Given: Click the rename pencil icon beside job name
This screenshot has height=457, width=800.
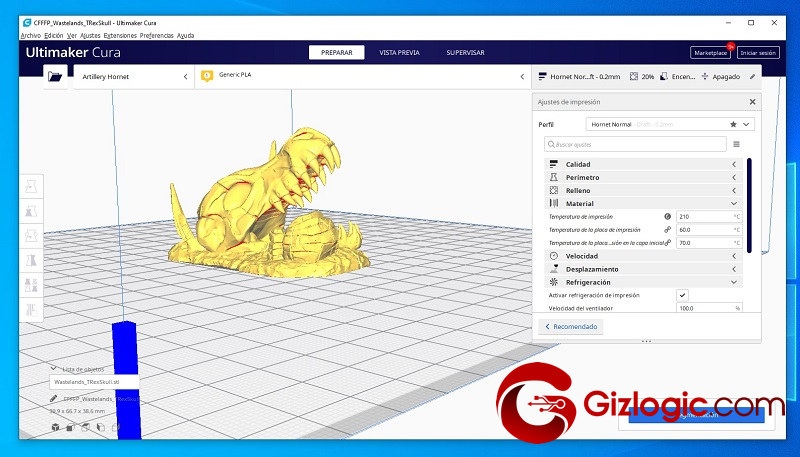Looking at the screenshot, I should tap(53, 398).
